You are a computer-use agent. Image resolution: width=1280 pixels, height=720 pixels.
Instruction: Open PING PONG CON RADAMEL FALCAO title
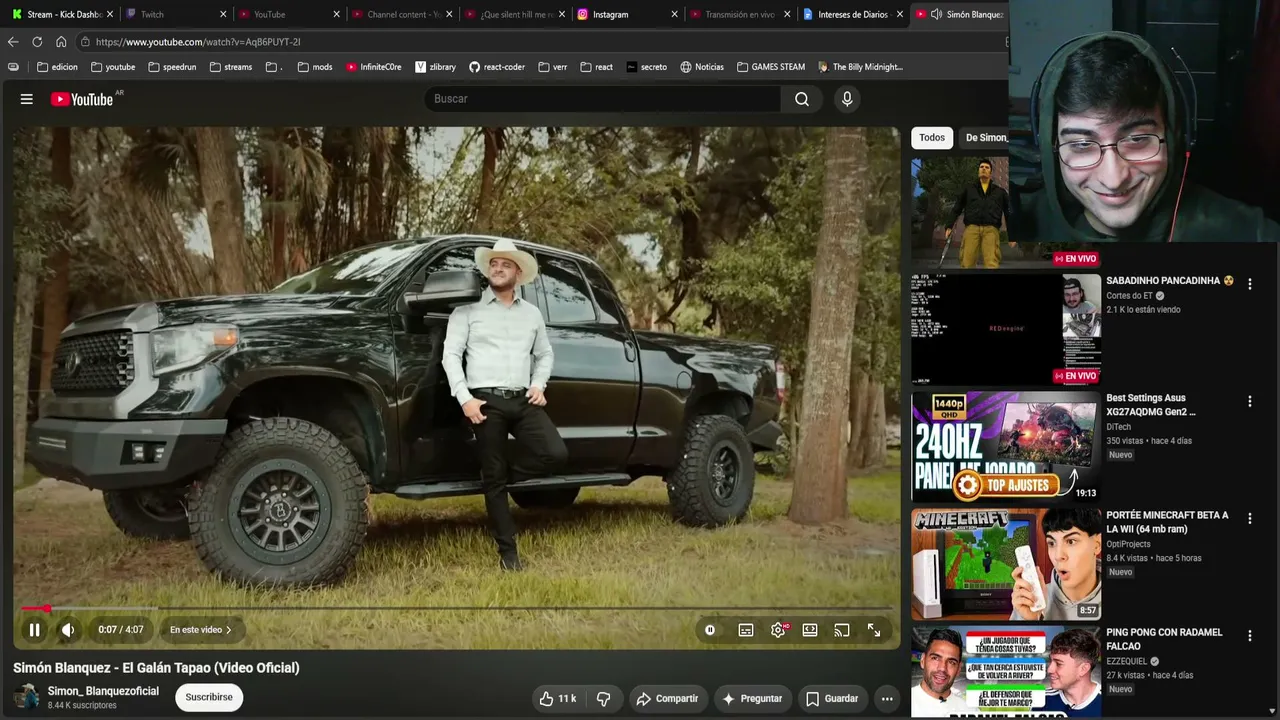point(1164,639)
